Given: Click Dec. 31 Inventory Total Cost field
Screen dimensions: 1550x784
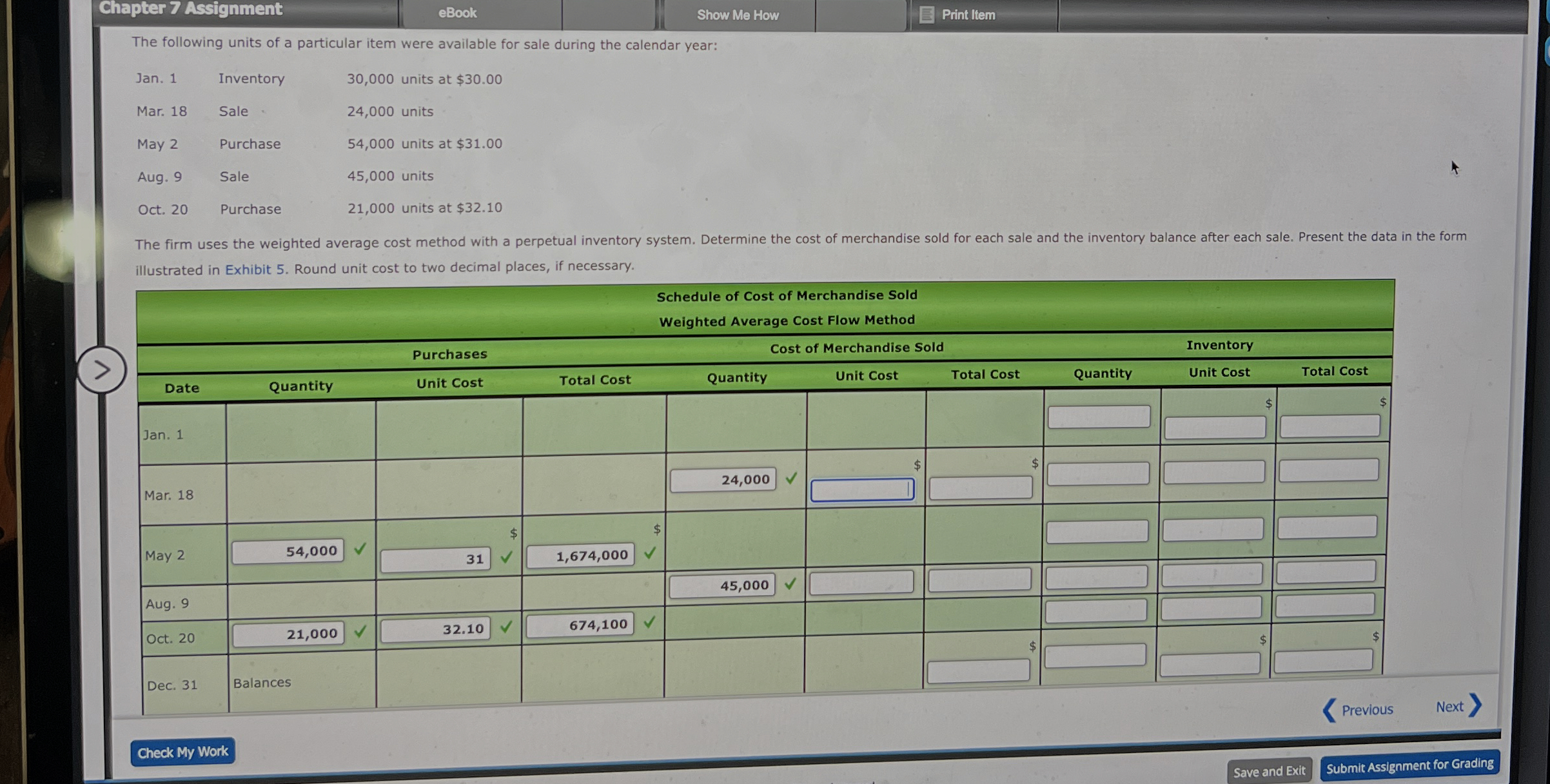Looking at the screenshot, I should point(1323,661).
